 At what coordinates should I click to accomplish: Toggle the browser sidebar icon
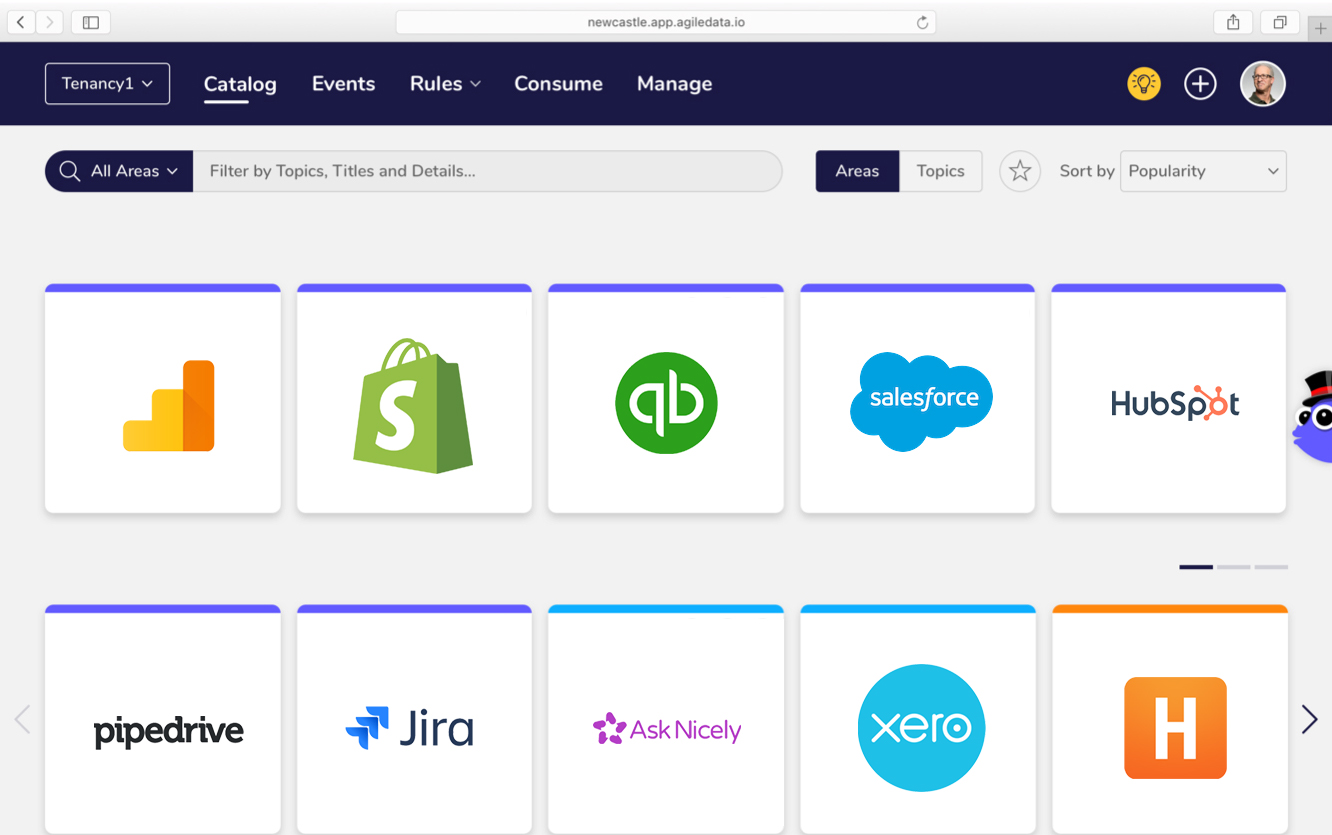pos(91,22)
